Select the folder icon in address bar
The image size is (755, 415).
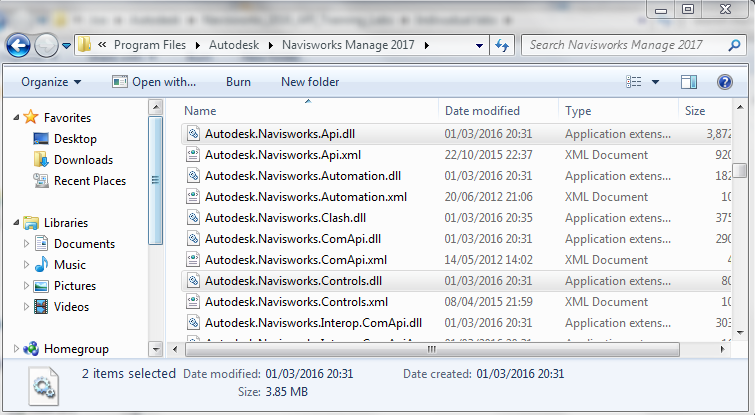pyautogui.click(x=85, y=45)
